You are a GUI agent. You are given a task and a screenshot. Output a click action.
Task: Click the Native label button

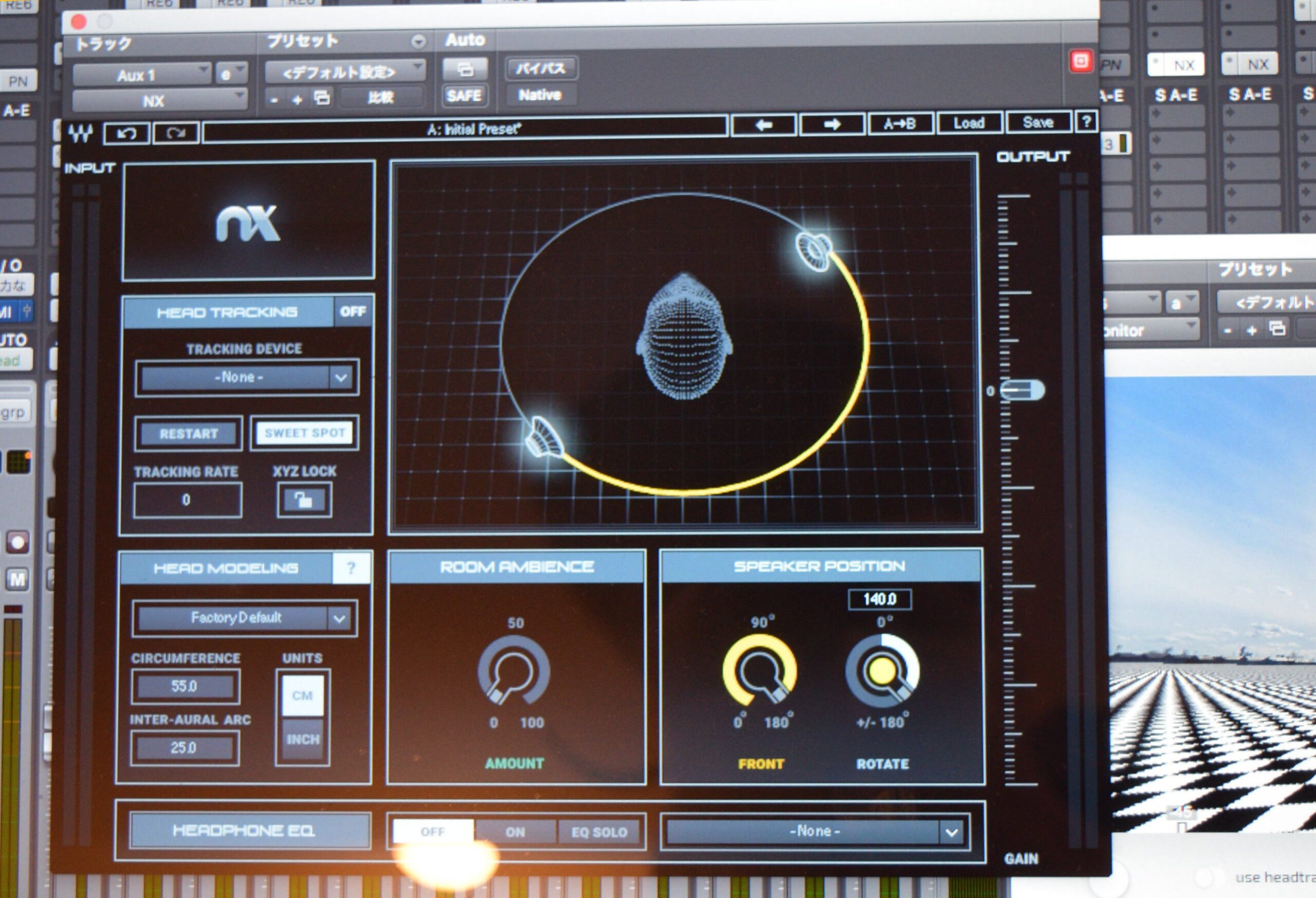[540, 95]
